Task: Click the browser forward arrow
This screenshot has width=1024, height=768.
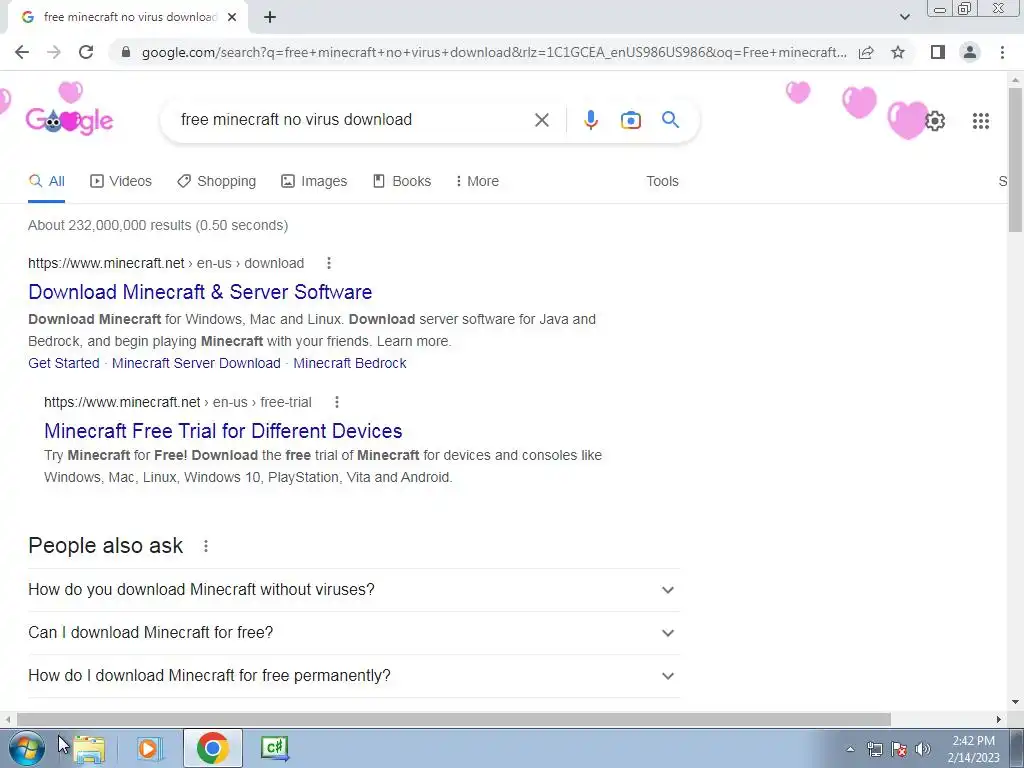Action: coord(54,52)
